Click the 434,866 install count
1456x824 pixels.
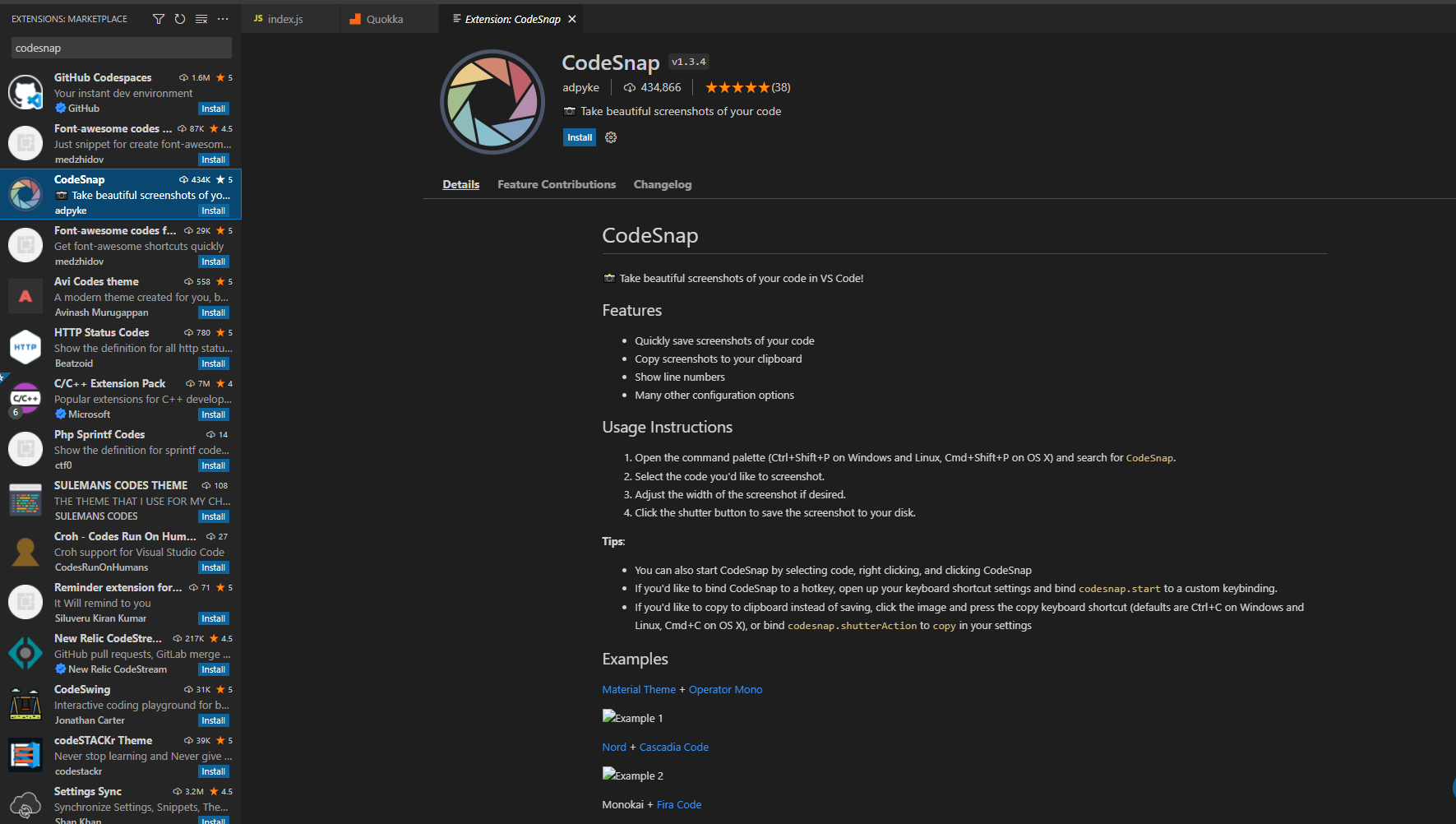pyautogui.click(x=653, y=87)
